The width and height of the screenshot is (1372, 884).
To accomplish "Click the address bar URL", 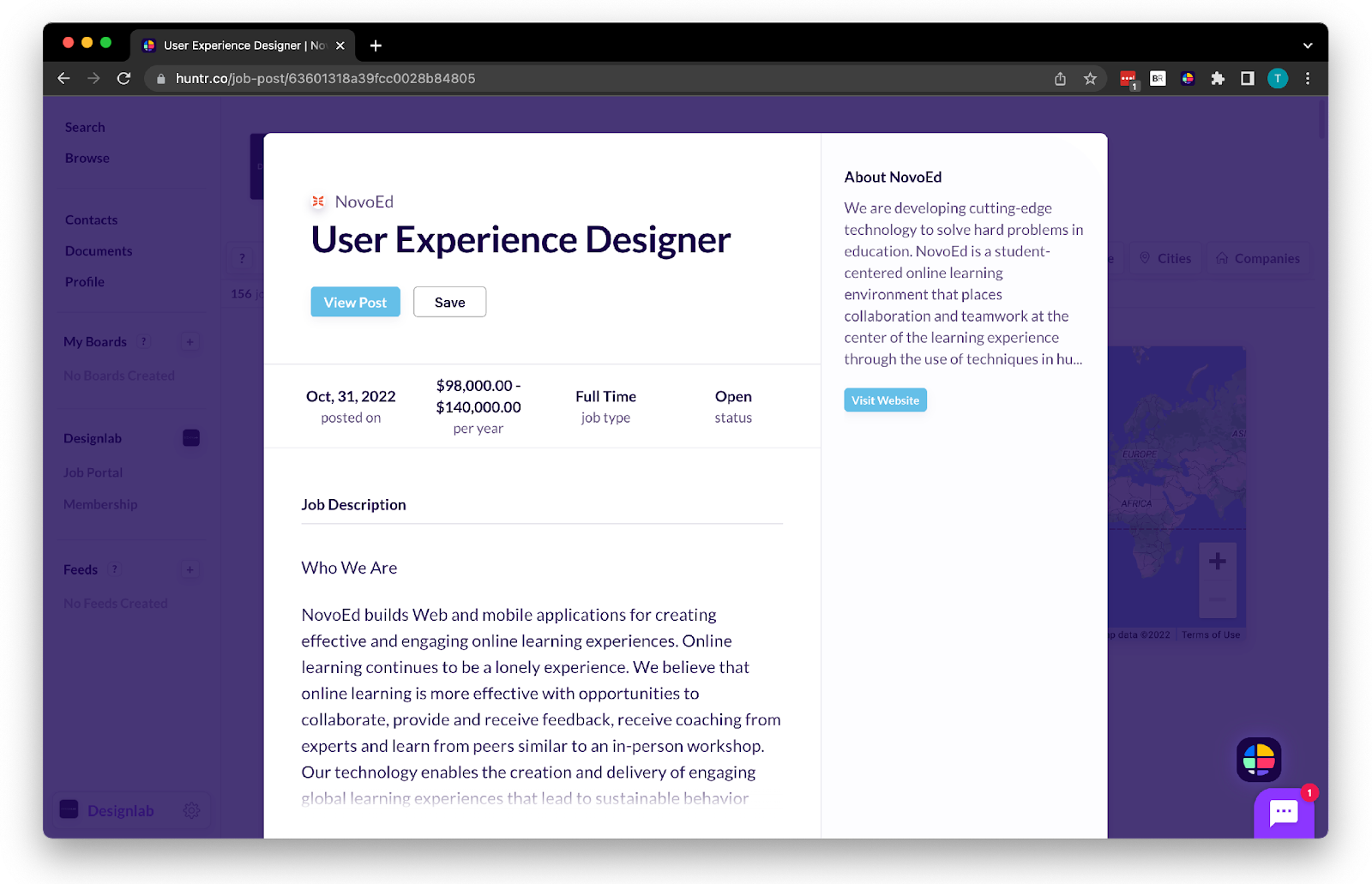I will (x=325, y=78).
